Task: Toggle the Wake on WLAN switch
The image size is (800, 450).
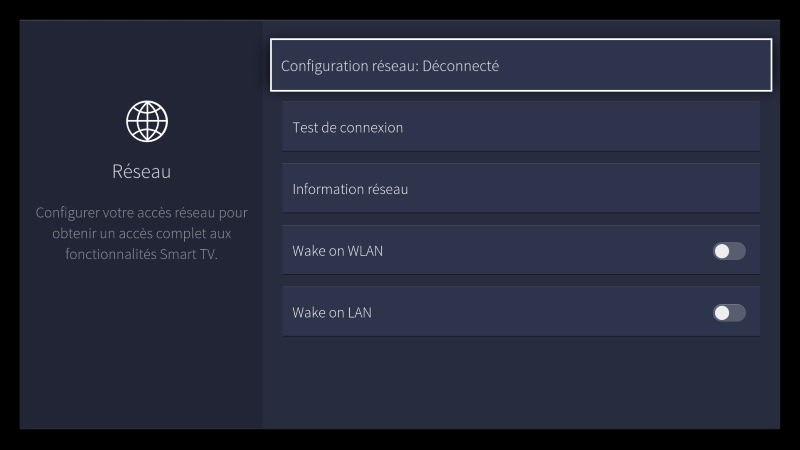Action: pos(729,251)
